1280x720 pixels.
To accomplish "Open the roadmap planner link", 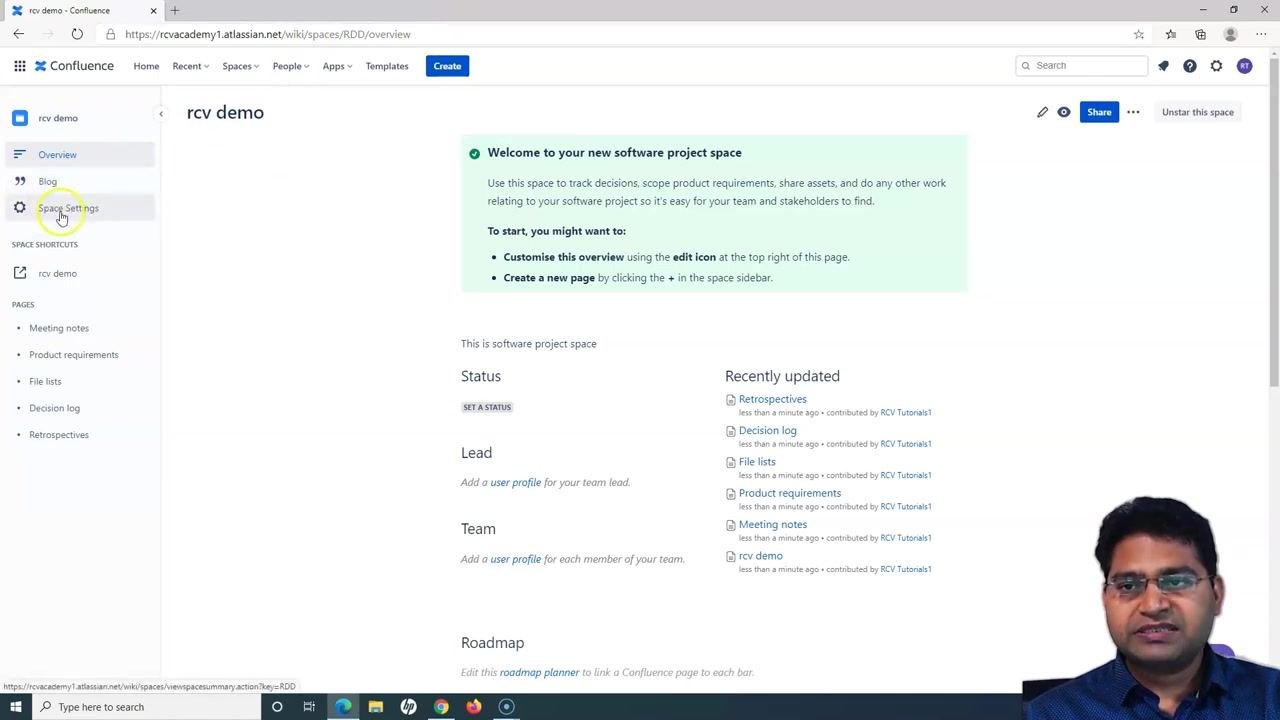I will coord(539,672).
